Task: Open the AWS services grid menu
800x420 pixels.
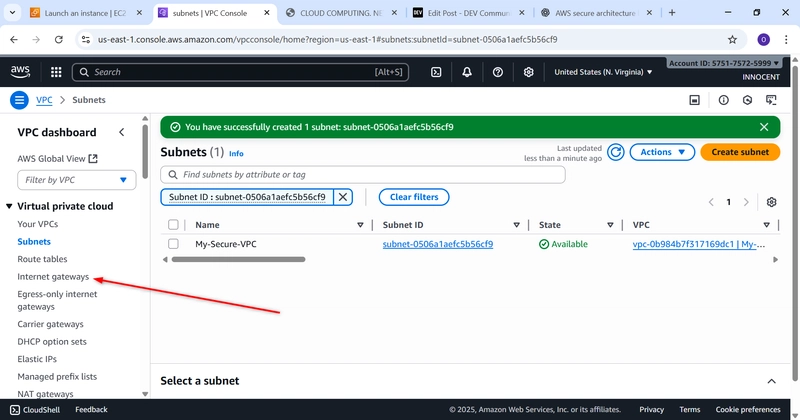Action: click(56, 72)
